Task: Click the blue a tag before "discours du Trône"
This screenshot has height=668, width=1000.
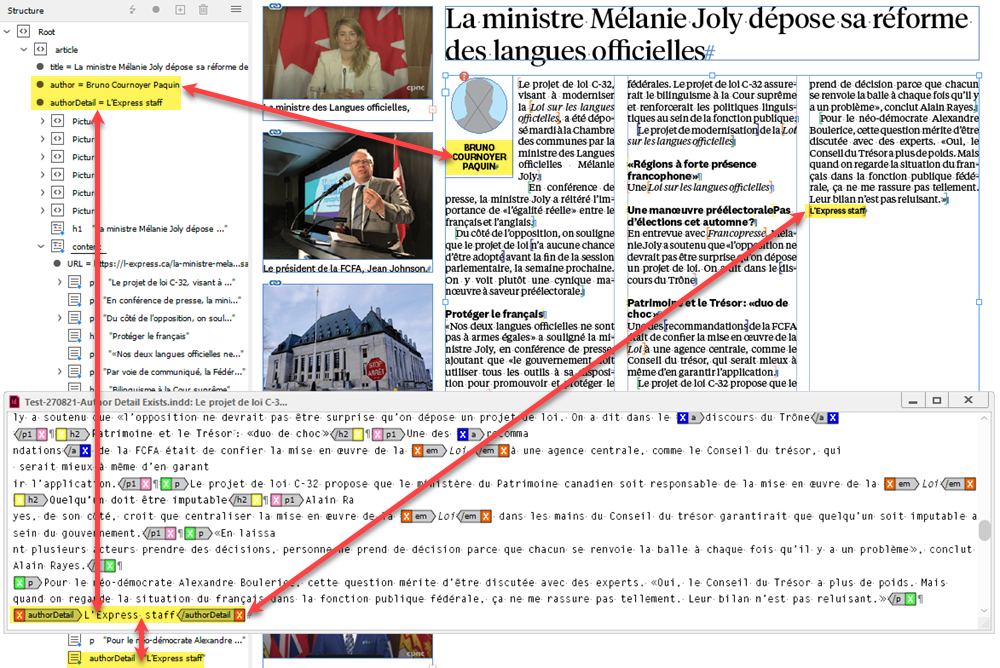Action: click(689, 418)
